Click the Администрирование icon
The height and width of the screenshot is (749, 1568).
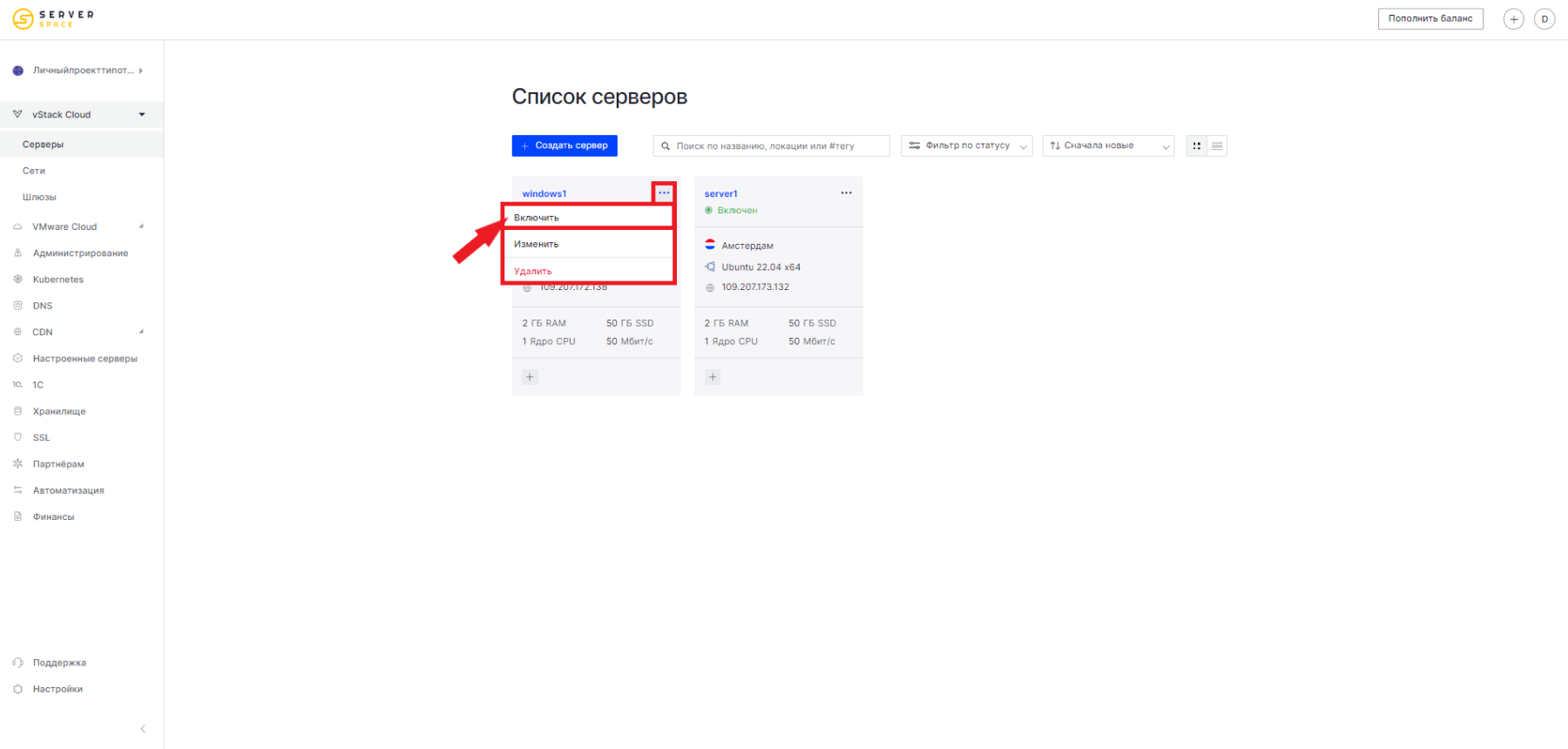(17, 253)
